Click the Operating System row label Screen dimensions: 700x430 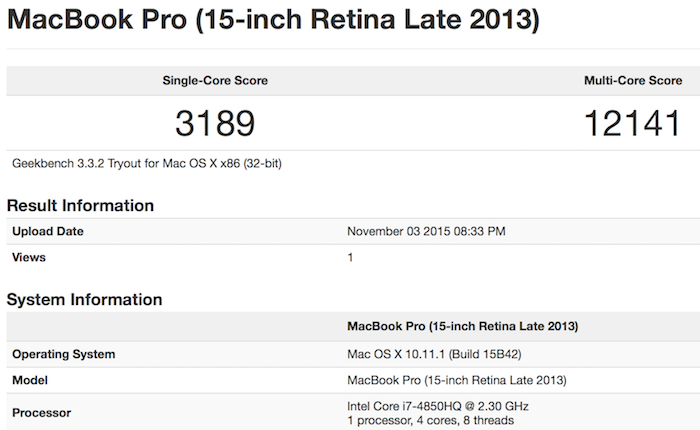click(63, 354)
